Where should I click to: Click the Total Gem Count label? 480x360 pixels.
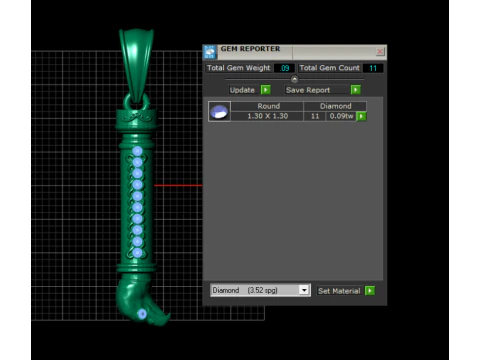click(x=329, y=68)
